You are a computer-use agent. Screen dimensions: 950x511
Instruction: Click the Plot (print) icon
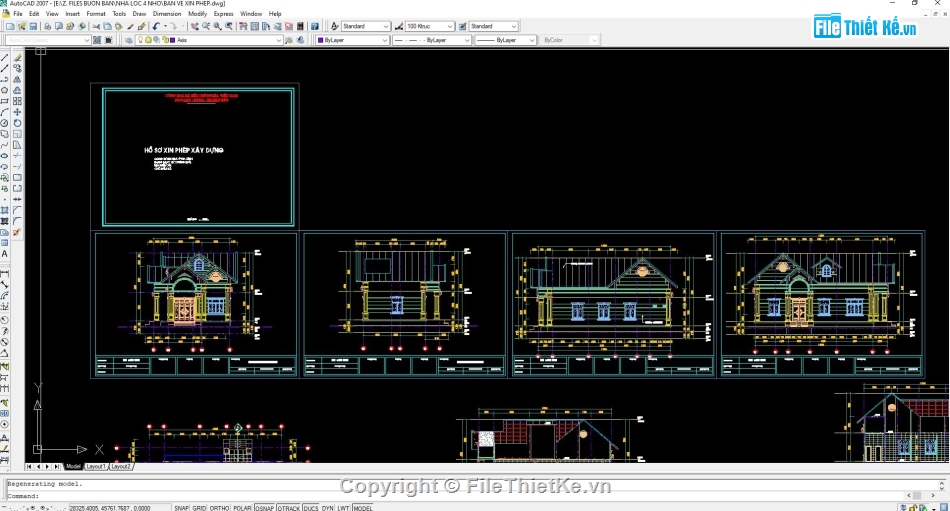47,26
